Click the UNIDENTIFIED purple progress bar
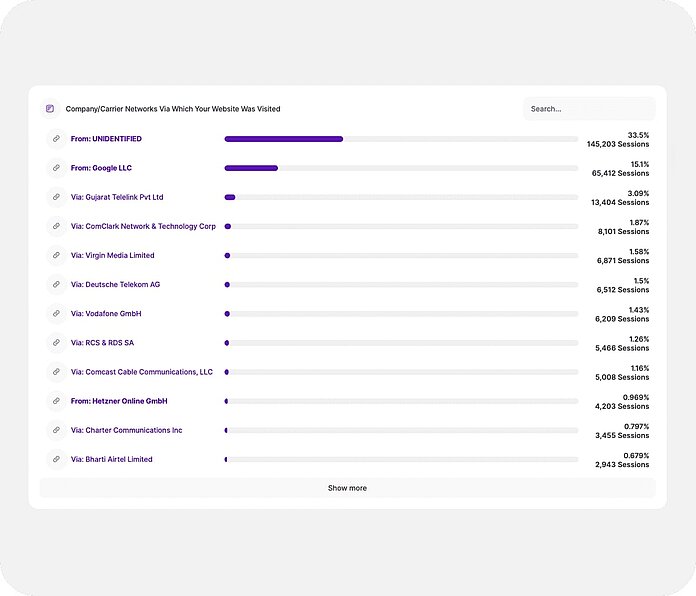Viewport: 696px width, 596px height. coord(284,139)
